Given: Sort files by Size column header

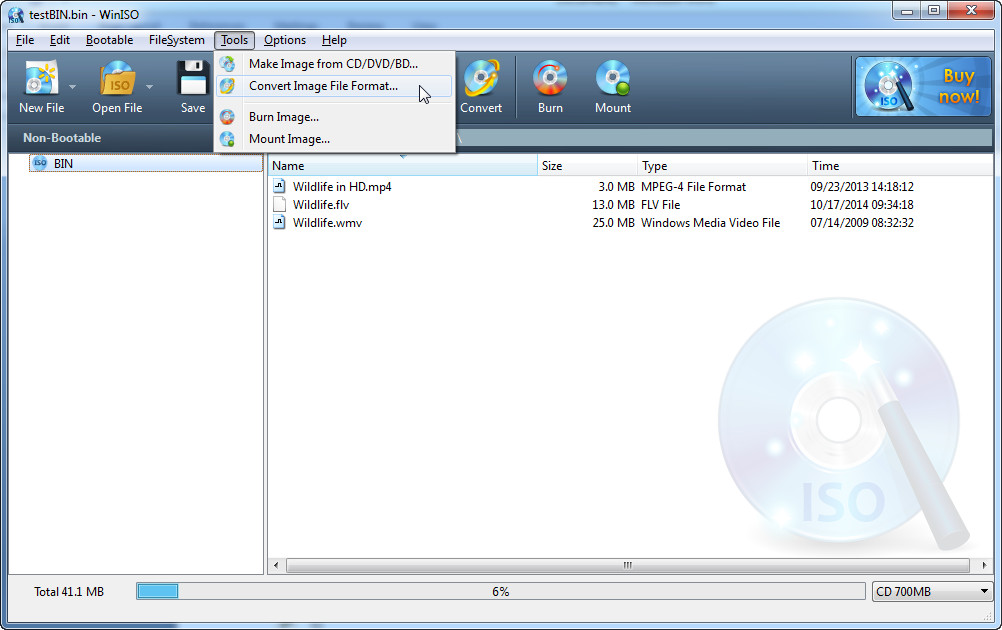Looking at the screenshot, I should pos(587,165).
